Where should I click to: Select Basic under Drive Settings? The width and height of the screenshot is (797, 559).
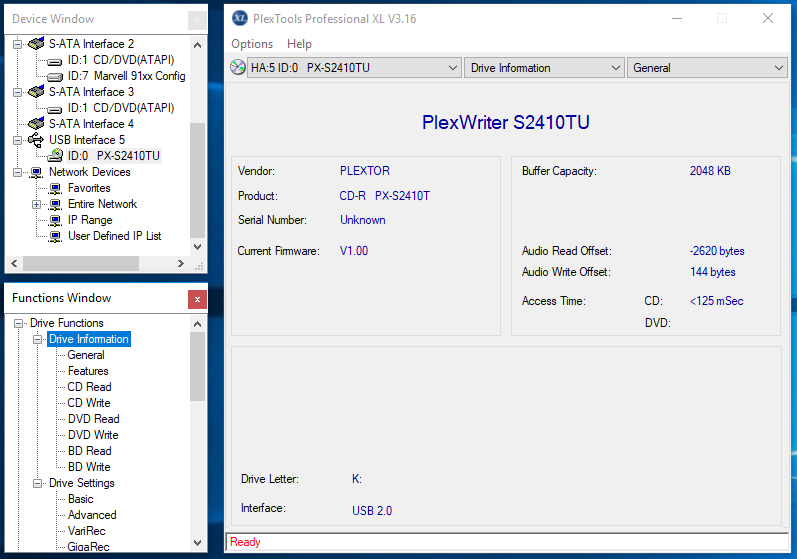[80, 499]
